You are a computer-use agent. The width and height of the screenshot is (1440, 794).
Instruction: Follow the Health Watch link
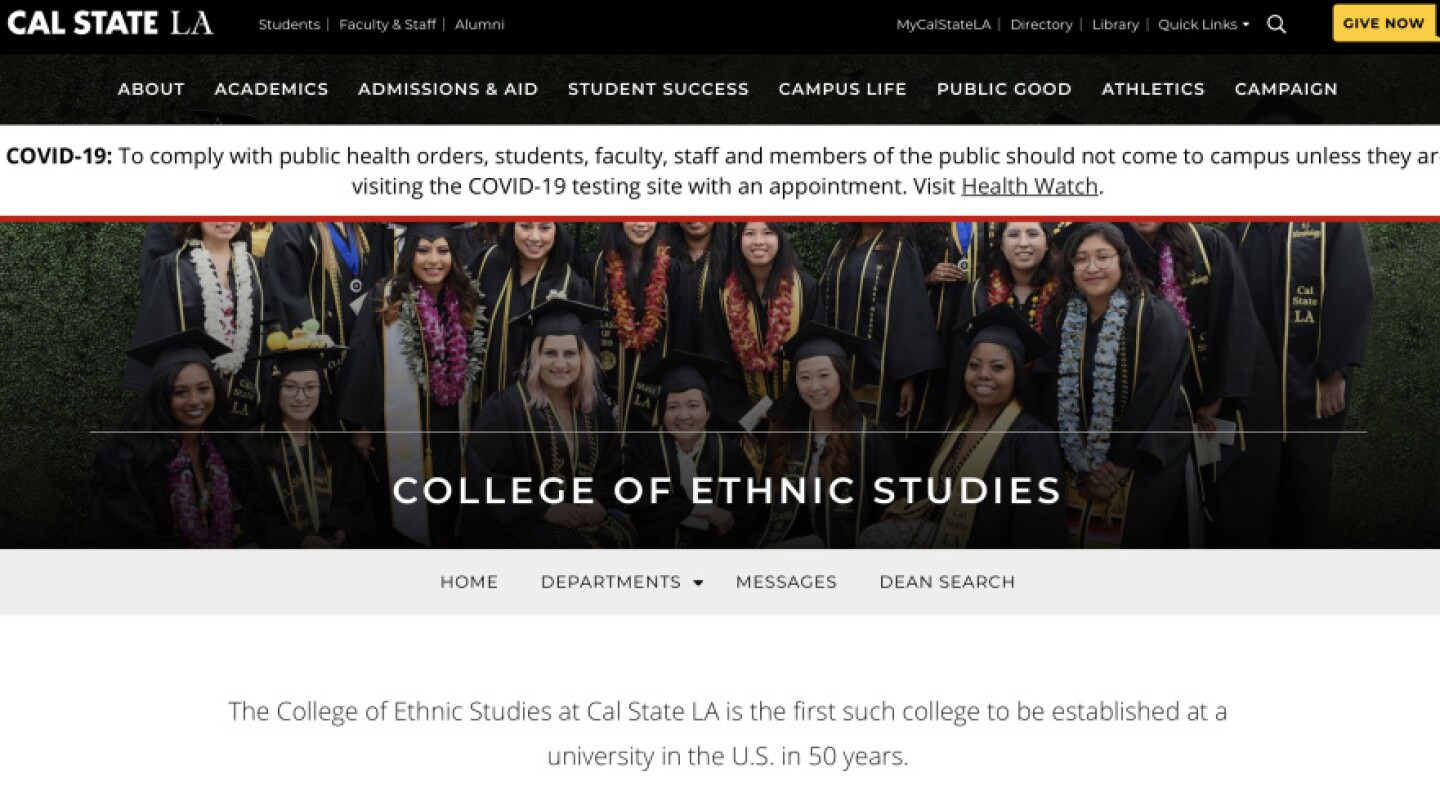(1029, 186)
